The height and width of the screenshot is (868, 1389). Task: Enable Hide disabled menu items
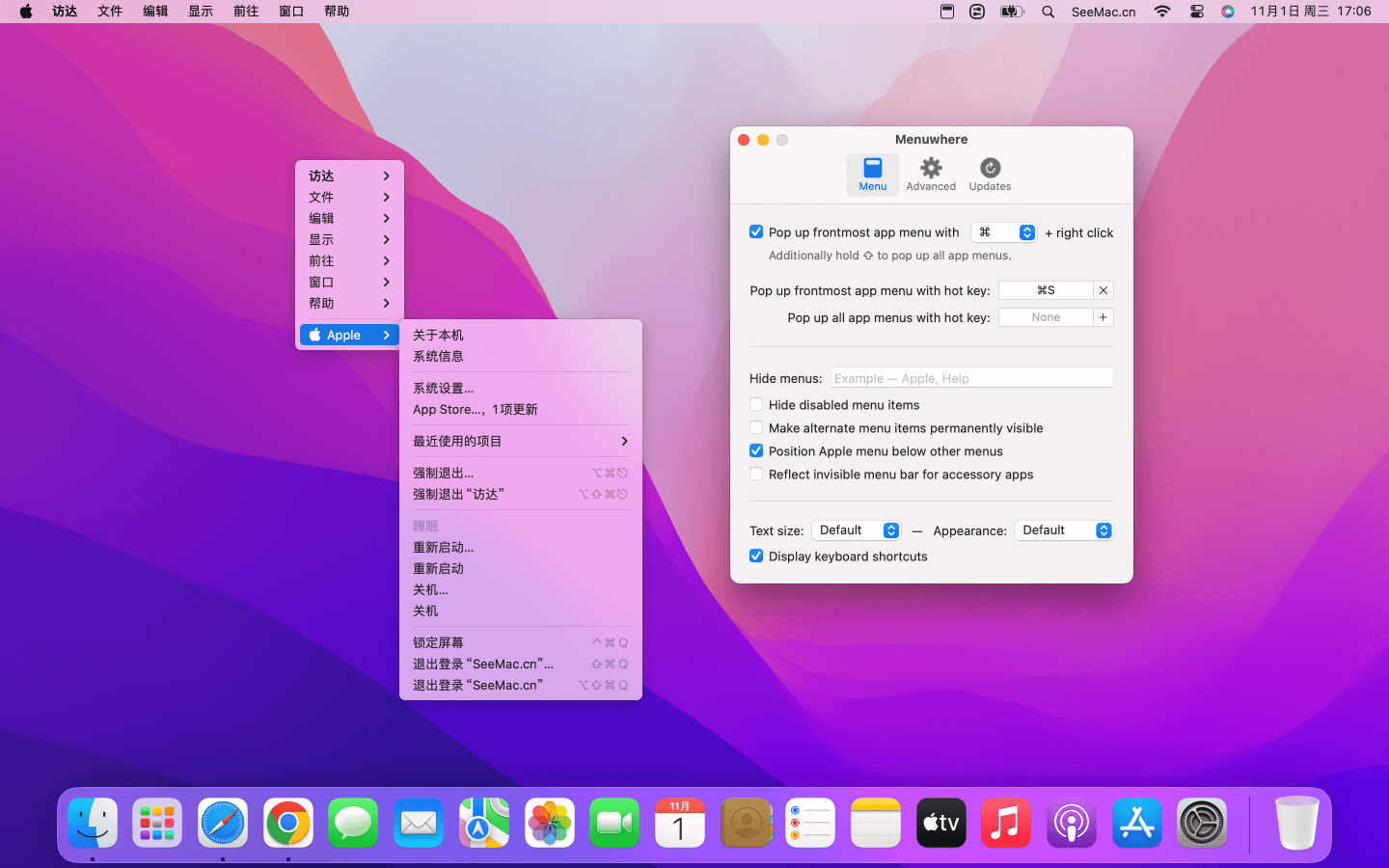click(756, 405)
